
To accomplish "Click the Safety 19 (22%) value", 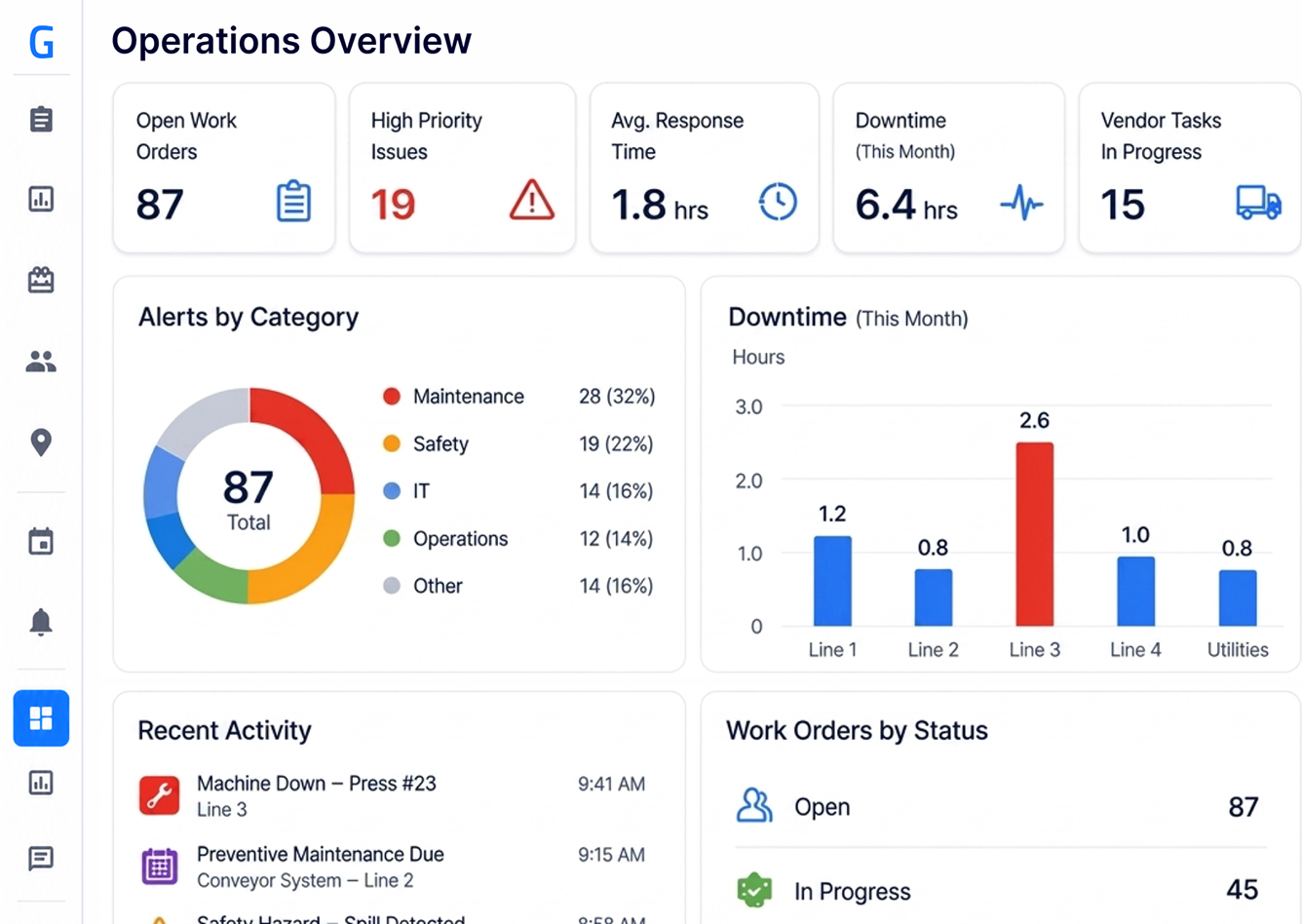I will [x=616, y=443].
